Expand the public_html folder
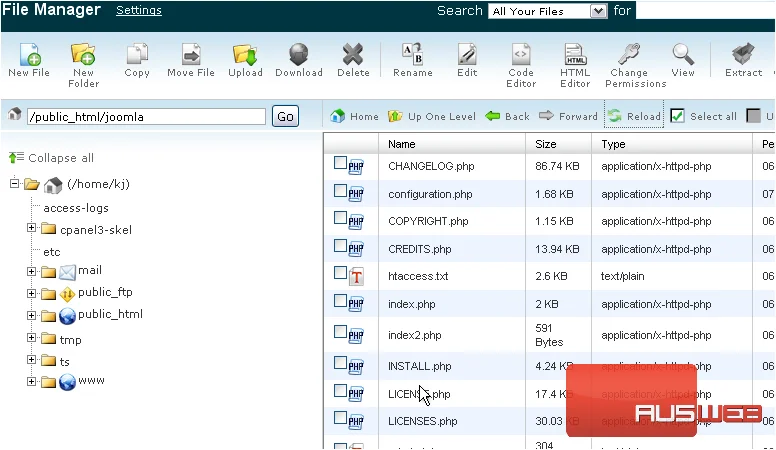The width and height of the screenshot is (776, 450). pyautogui.click(x=31, y=315)
